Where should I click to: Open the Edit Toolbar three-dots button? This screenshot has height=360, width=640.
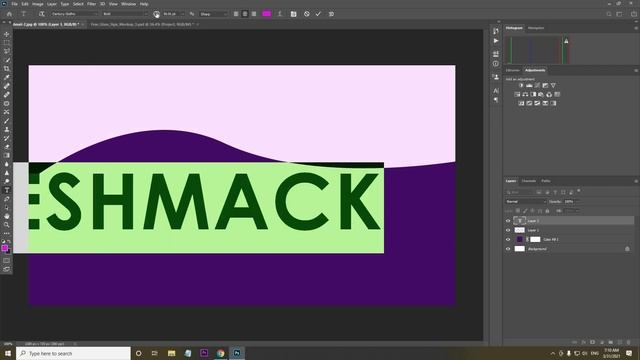[7, 233]
